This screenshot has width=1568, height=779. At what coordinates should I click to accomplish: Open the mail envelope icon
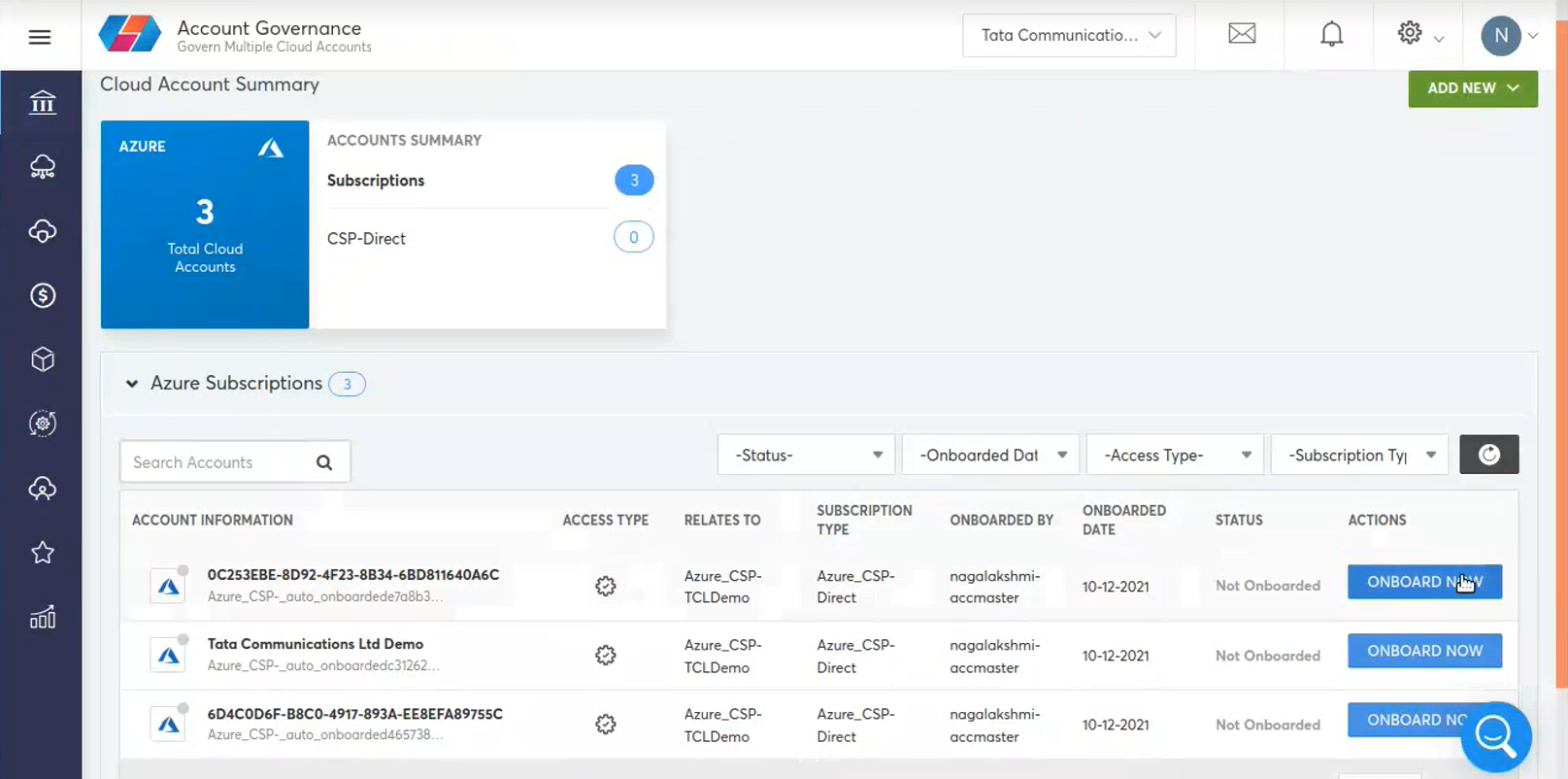tap(1242, 34)
